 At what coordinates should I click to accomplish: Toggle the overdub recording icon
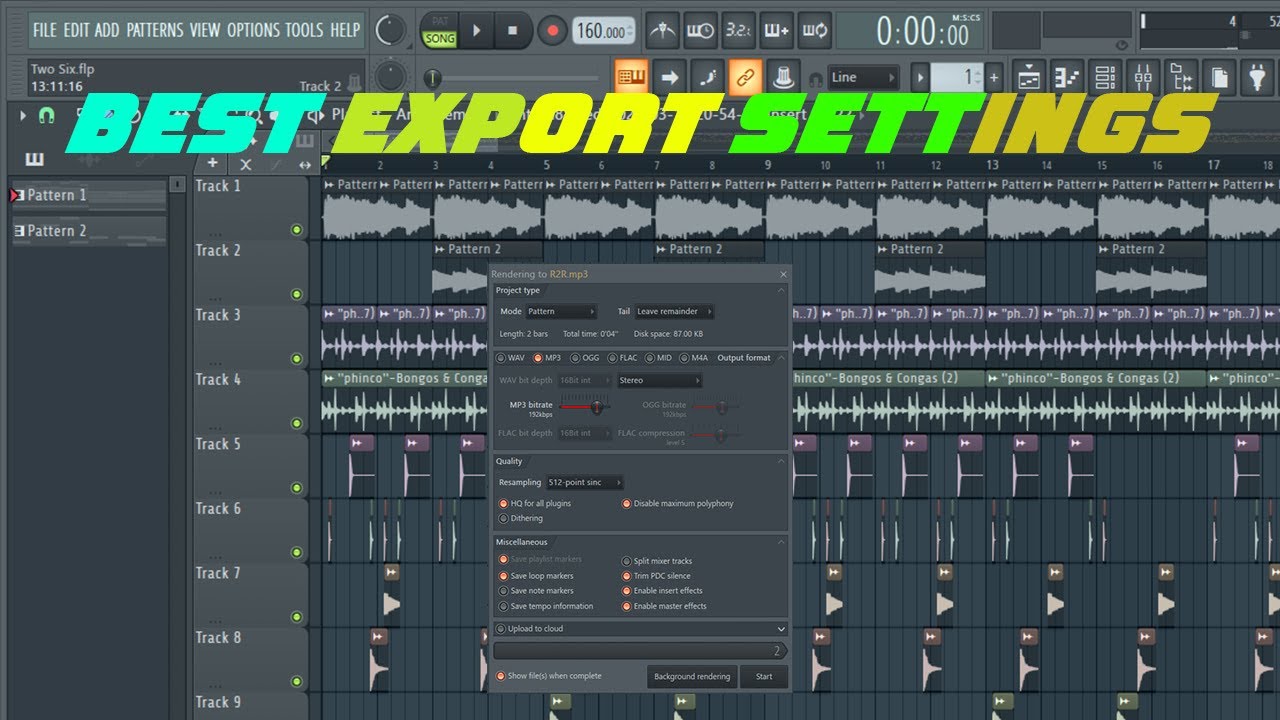pyautogui.click(x=777, y=31)
